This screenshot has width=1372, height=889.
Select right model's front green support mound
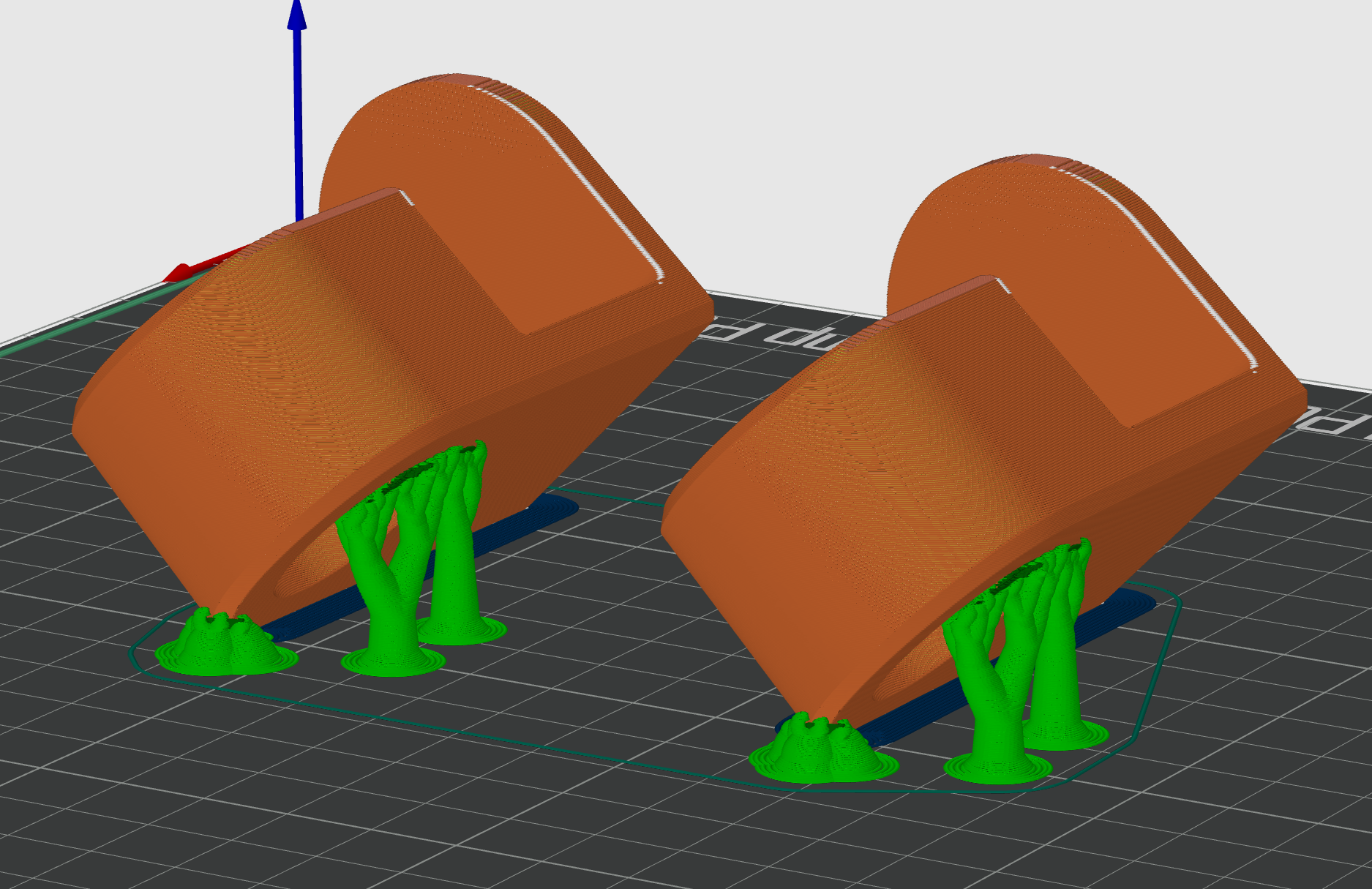tap(823, 750)
